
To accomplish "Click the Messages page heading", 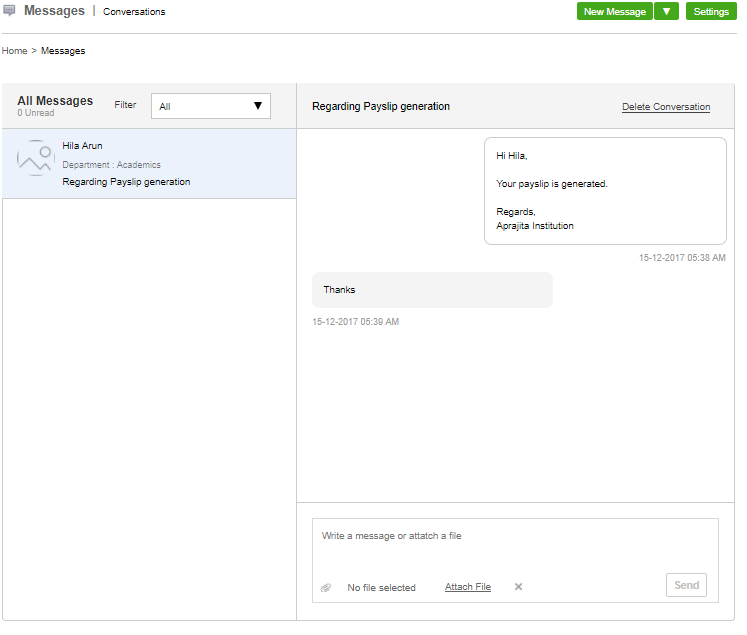I will pyautogui.click(x=54, y=11).
